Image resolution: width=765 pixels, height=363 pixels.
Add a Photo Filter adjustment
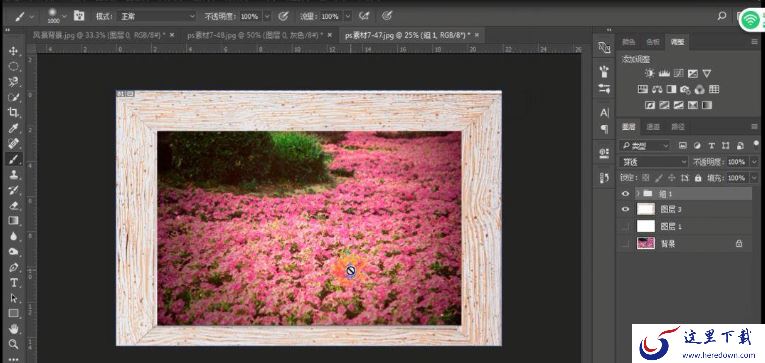click(x=685, y=89)
